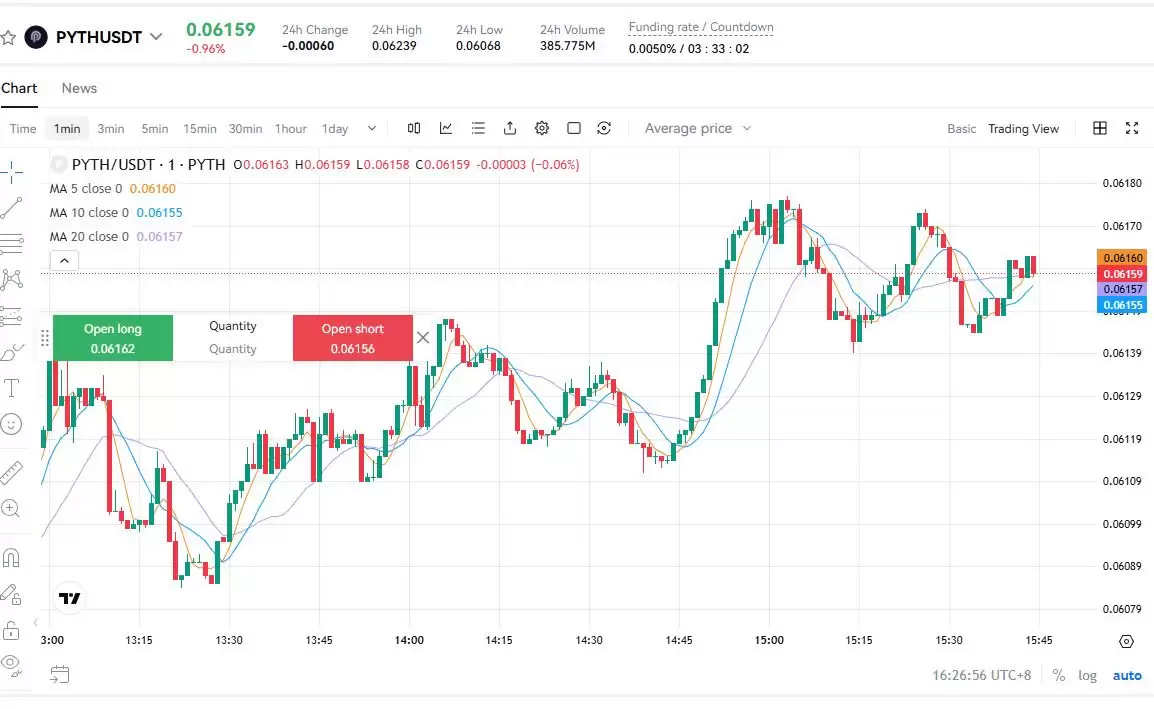
Task: Select the magnet mode tool
Action: click(x=11, y=557)
